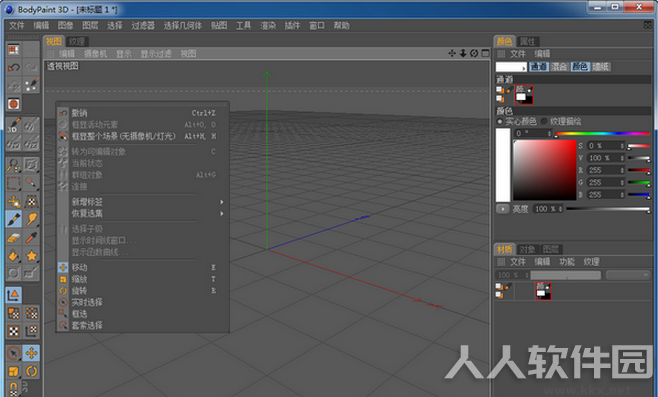Viewport: 658px width, 397px height.
Task: Select the Eraser tool
Action: [x=14, y=238]
